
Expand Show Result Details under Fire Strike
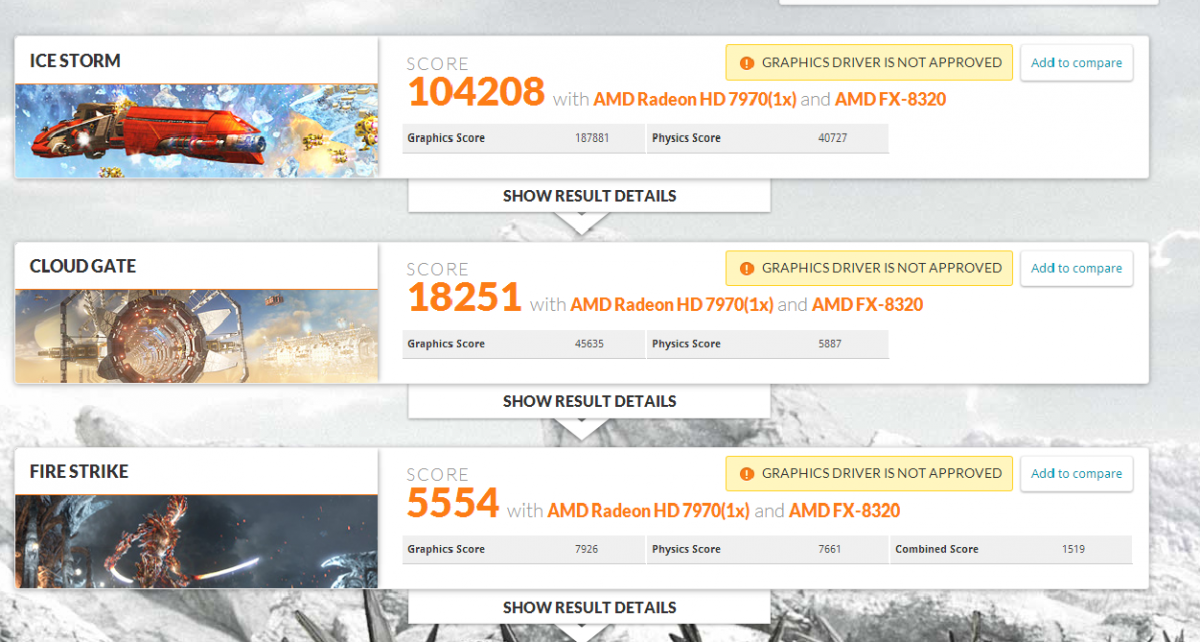point(589,607)
